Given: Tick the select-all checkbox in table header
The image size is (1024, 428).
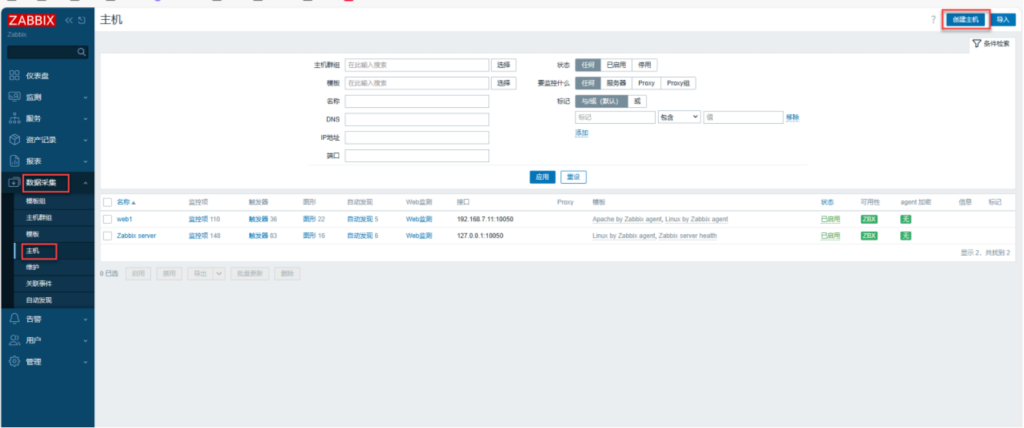Looking at the screenshot, I should (108, 201).
